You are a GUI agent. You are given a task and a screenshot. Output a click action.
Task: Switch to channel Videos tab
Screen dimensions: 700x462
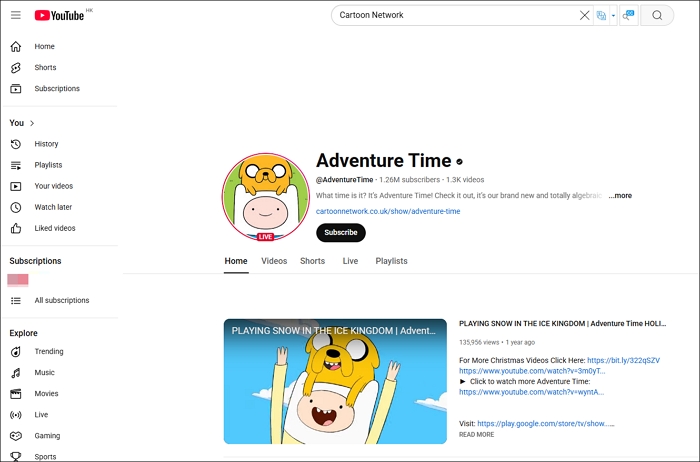(274, 261)
